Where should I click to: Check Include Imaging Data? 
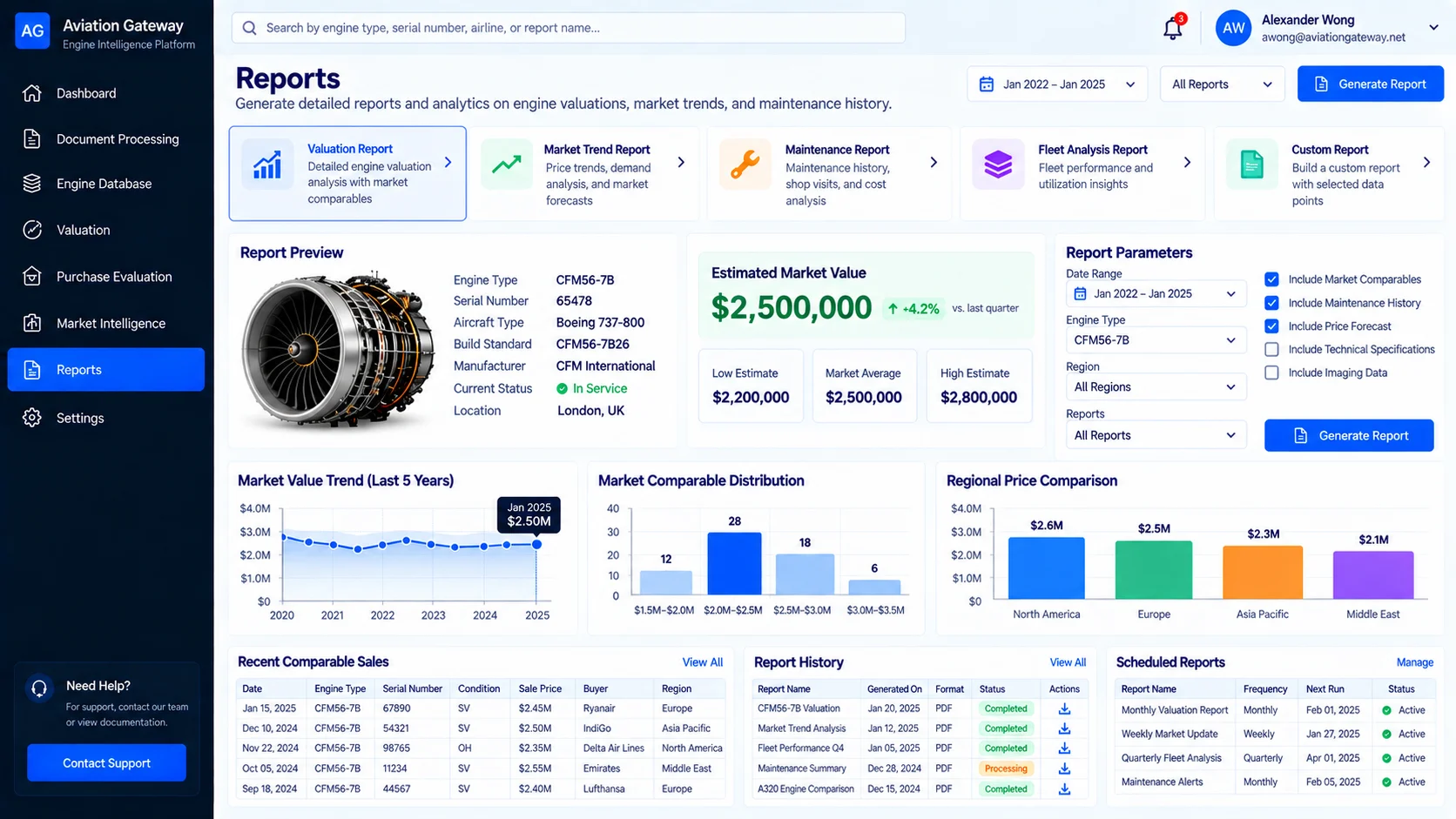[x=1271, y=373]
